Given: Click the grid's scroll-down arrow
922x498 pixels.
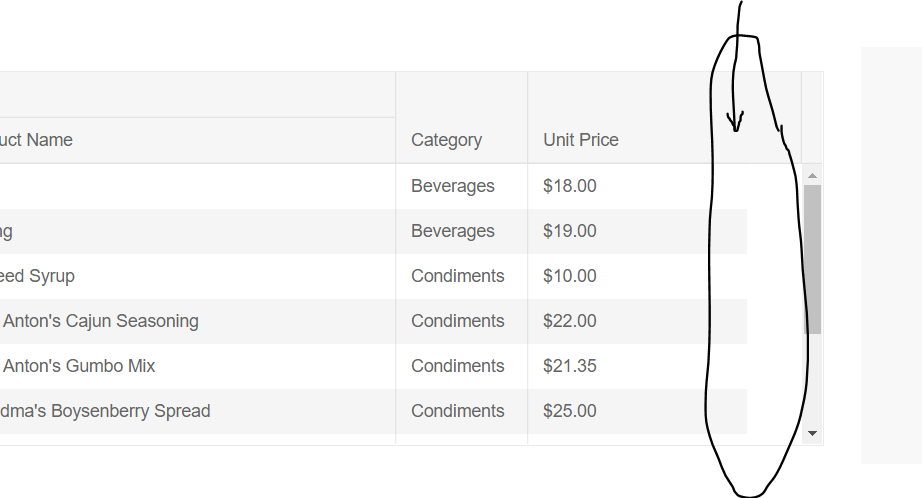Looking at the screenshot, I should pyautogui.click(x=812, y=433).
